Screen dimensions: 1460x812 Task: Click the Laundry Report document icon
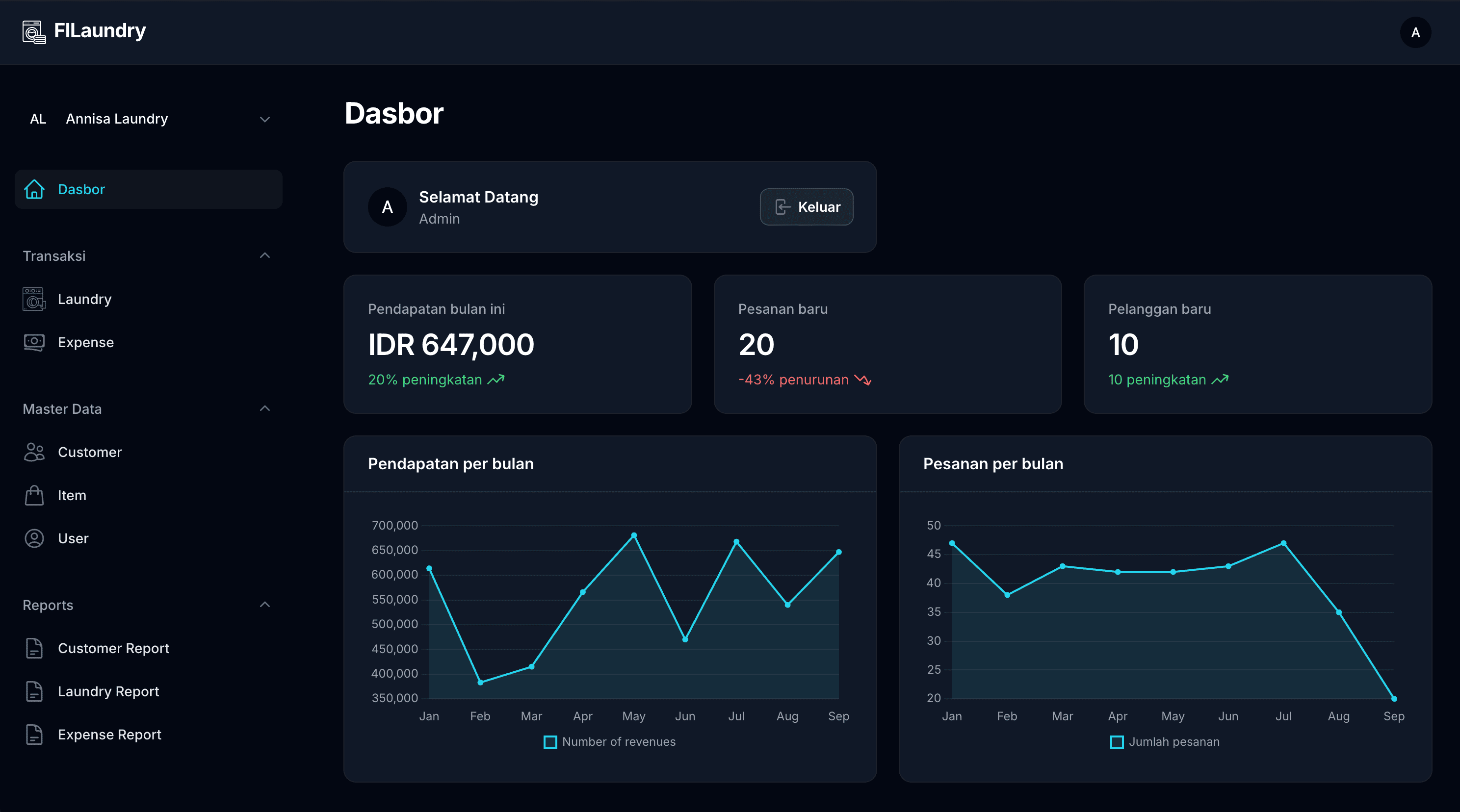[x=34, y=691]
